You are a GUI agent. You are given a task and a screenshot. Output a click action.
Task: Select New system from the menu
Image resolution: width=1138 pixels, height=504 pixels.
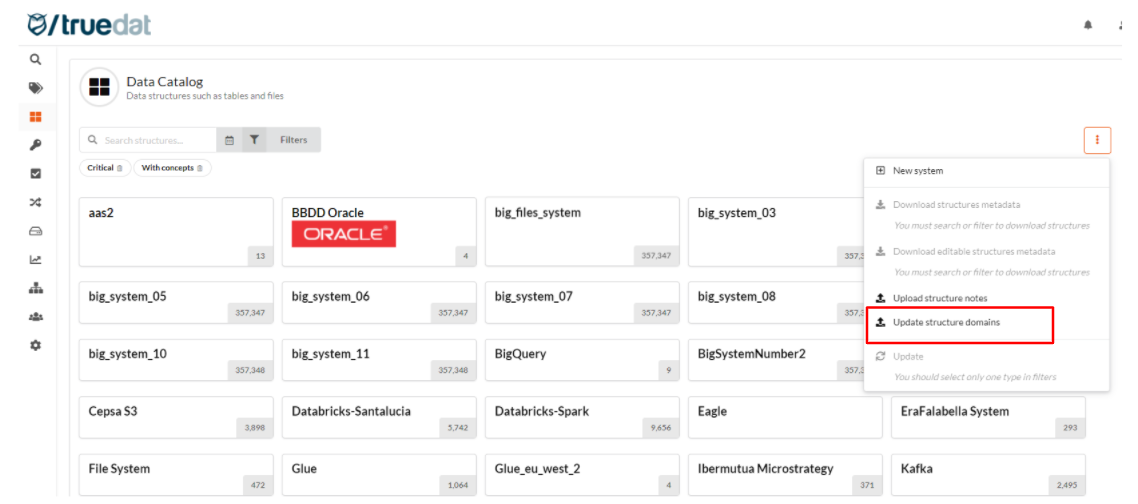coord(917,171)
